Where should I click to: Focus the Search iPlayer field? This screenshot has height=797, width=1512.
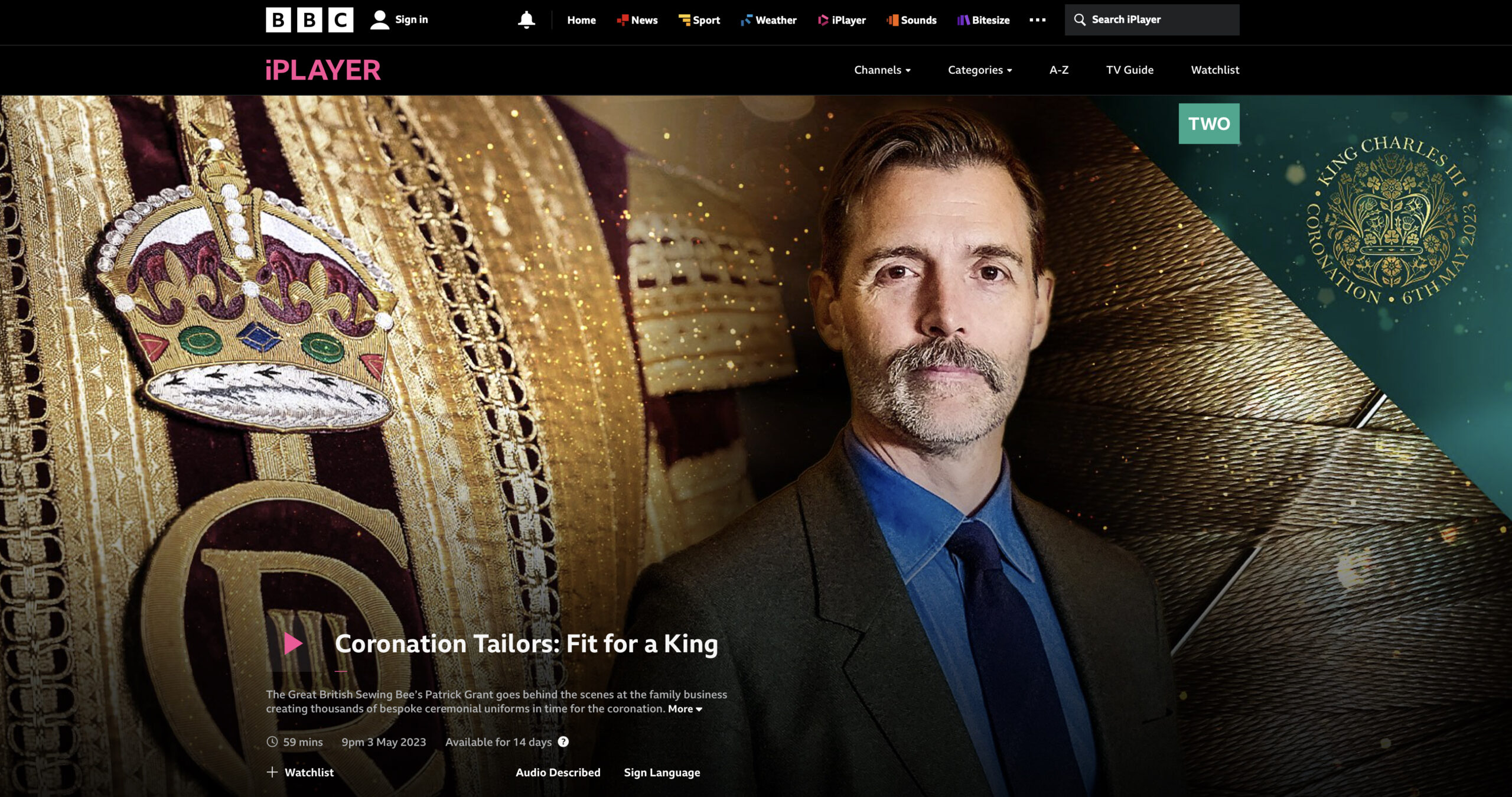click(1152, 19)
